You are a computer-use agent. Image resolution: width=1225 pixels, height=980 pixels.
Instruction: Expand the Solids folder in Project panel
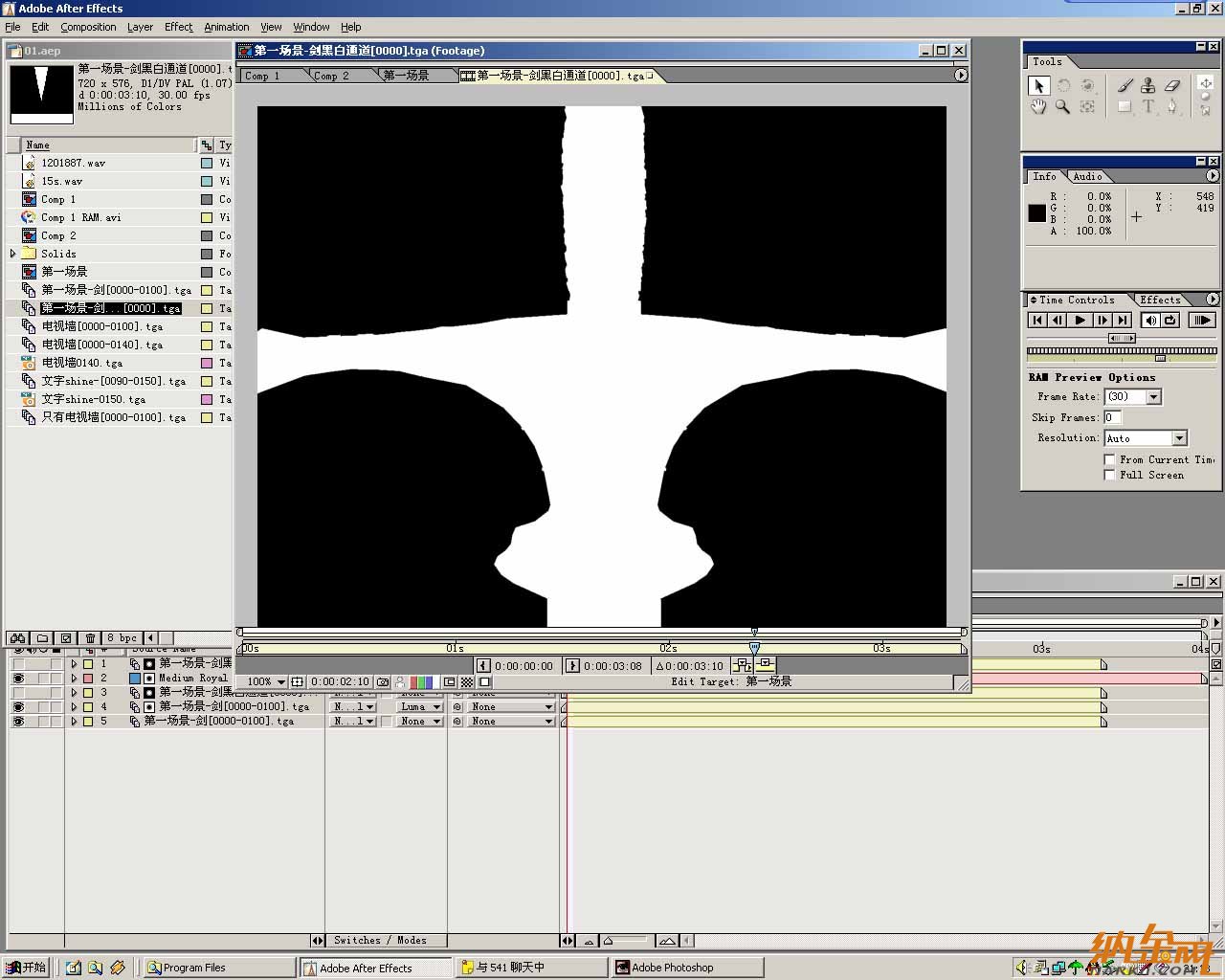tap(13, 254)
